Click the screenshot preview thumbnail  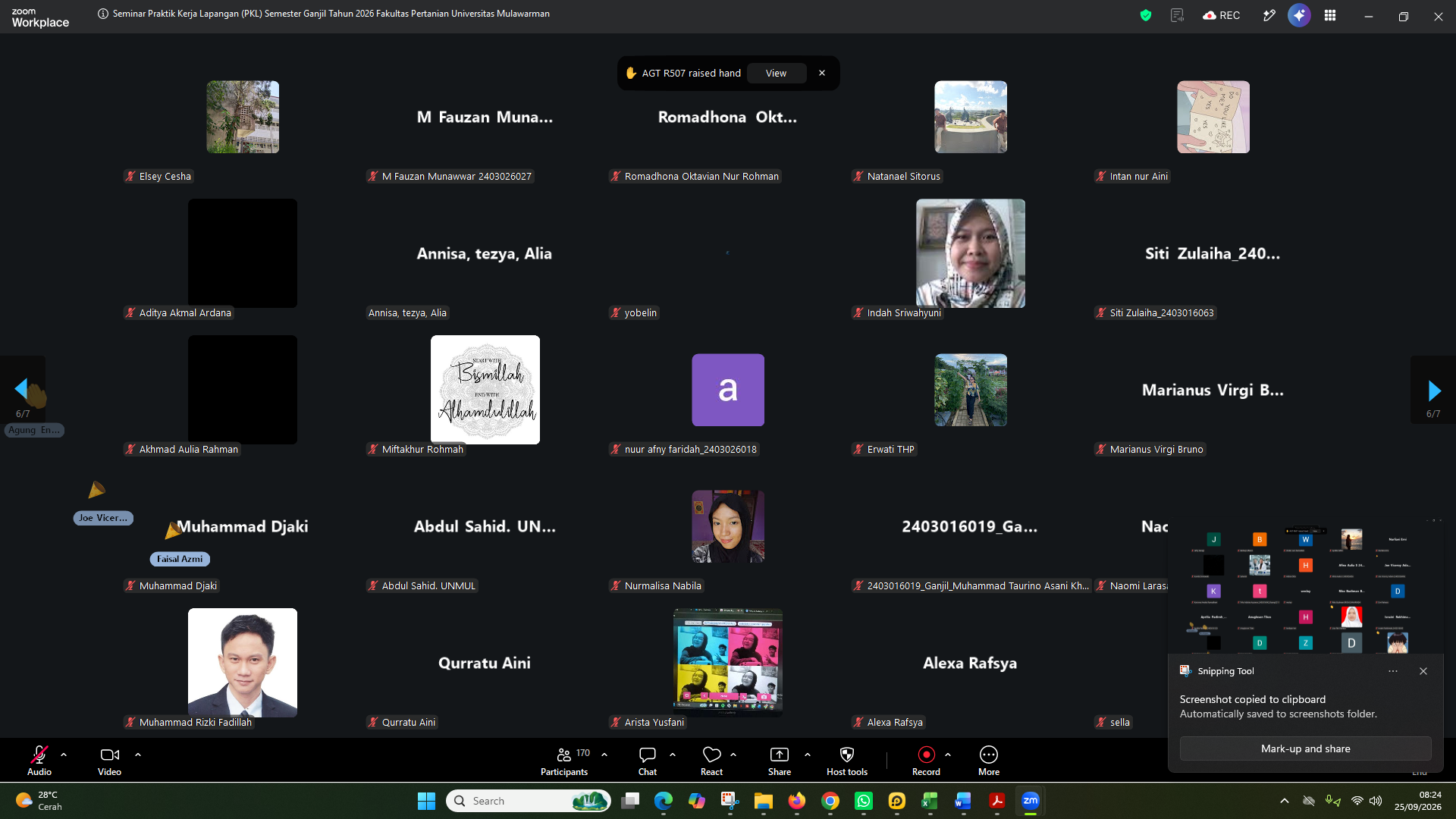[1305, 587]
